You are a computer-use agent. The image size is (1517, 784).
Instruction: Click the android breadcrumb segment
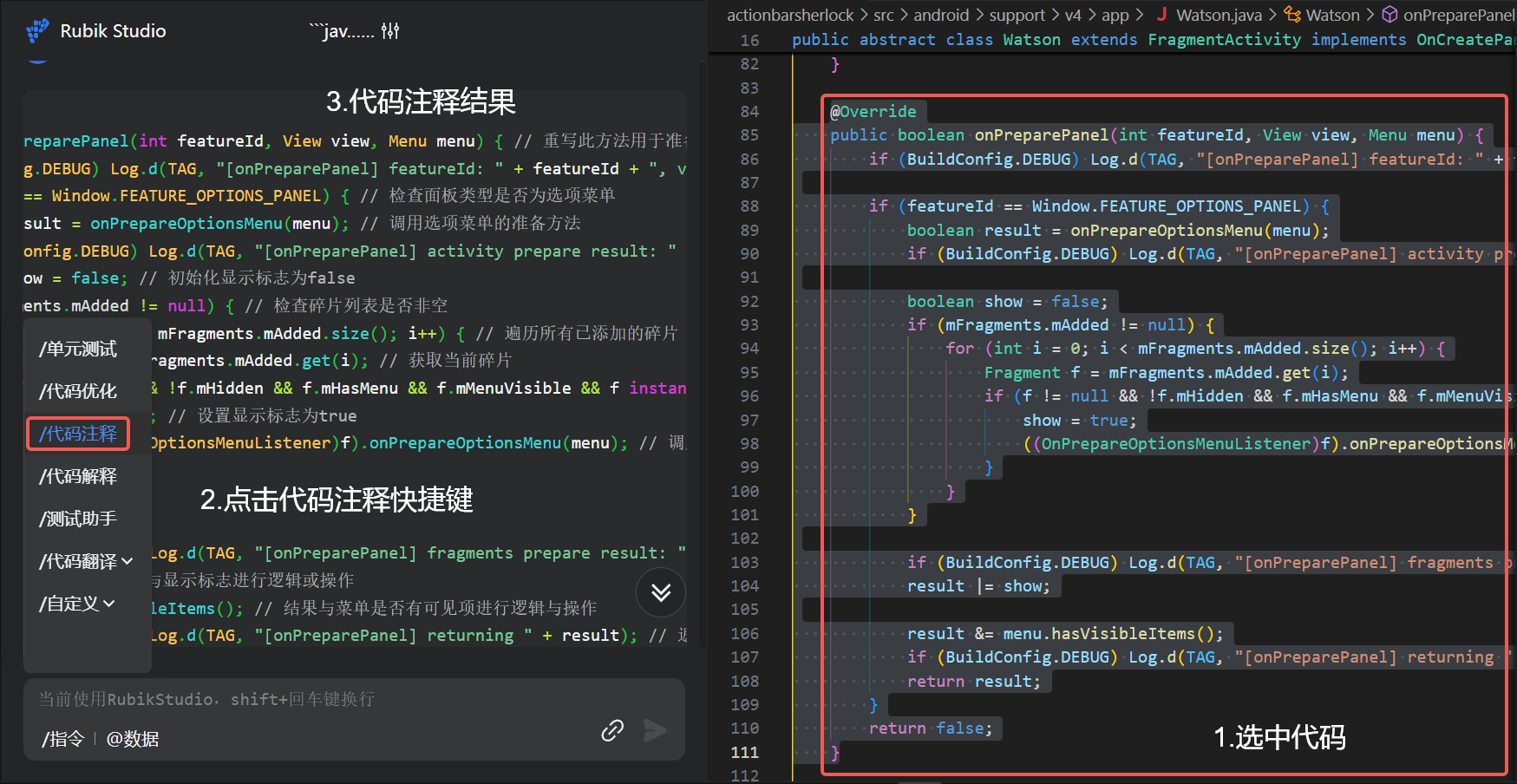click(941, 15)
